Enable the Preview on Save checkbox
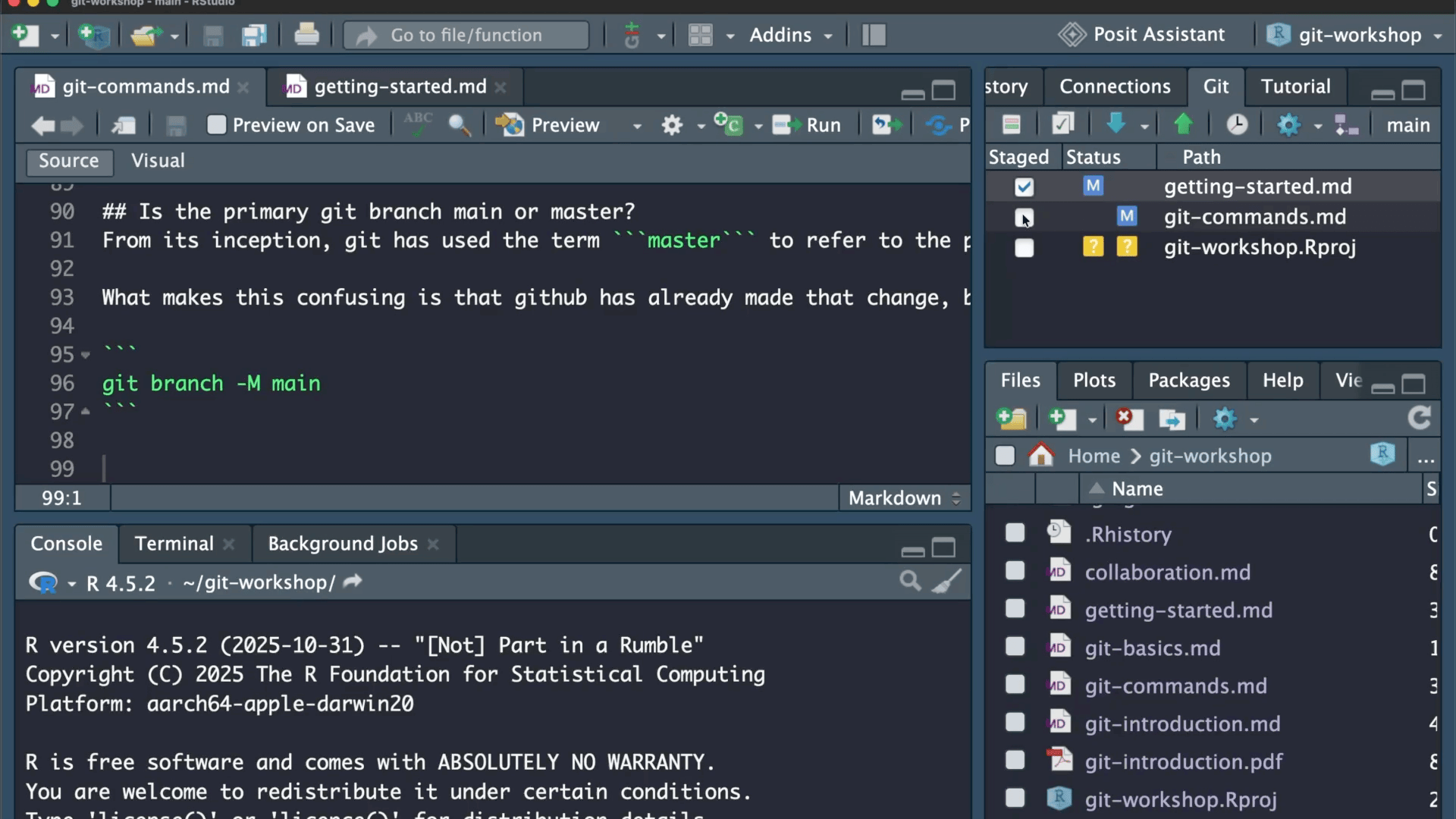The width and height of the screenshot is (1456, 819). [216, 124]
